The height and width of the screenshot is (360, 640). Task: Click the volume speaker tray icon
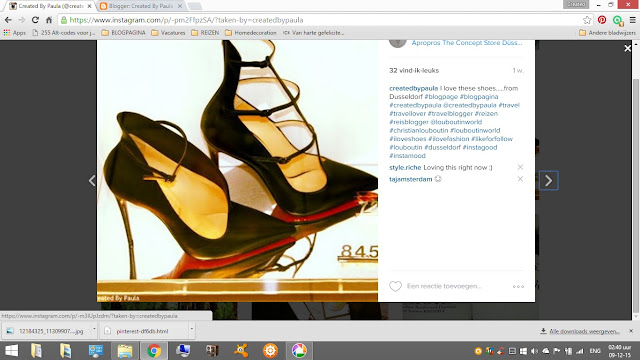coord(534,351)
